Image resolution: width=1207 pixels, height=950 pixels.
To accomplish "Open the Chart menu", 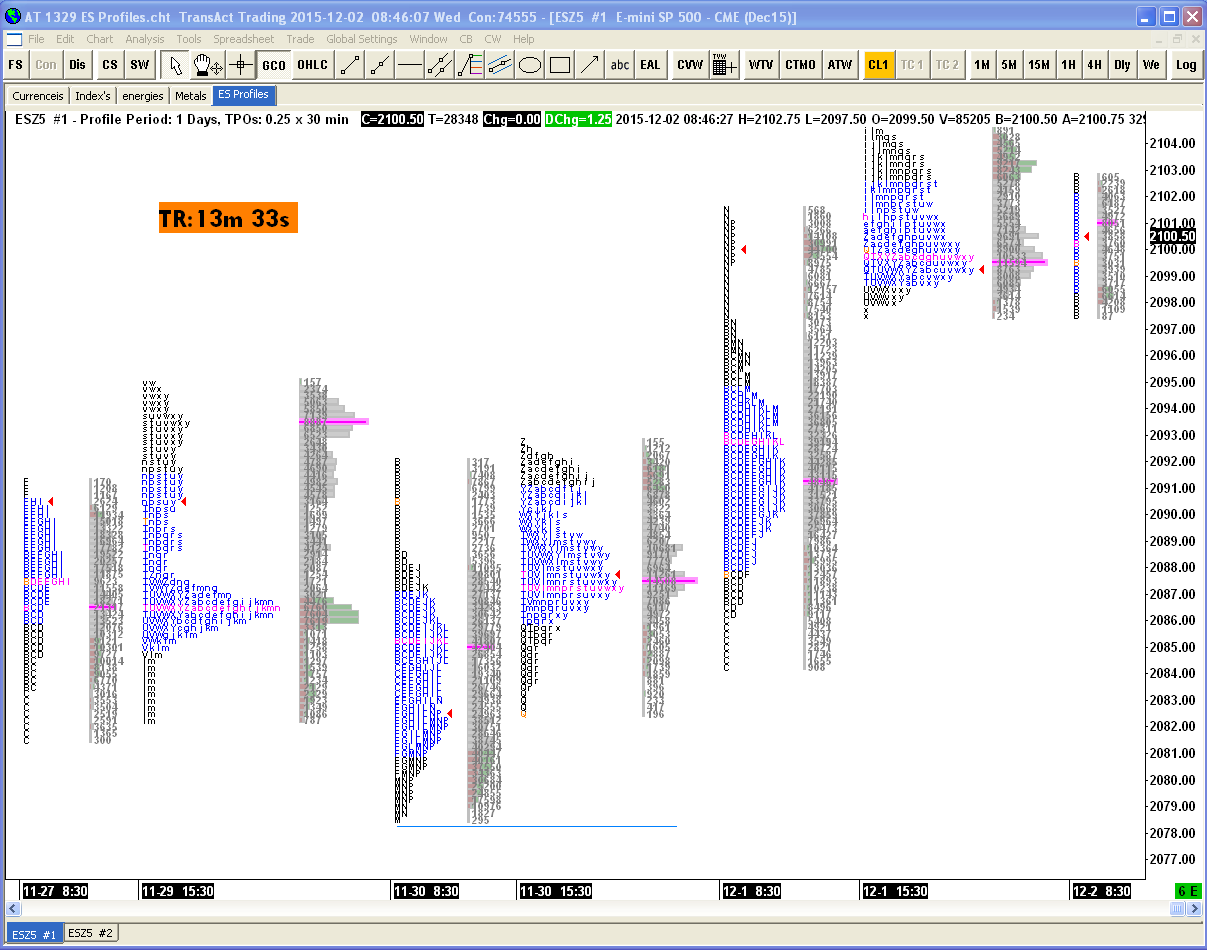I will pyautogui.click(x=100, y=39).
